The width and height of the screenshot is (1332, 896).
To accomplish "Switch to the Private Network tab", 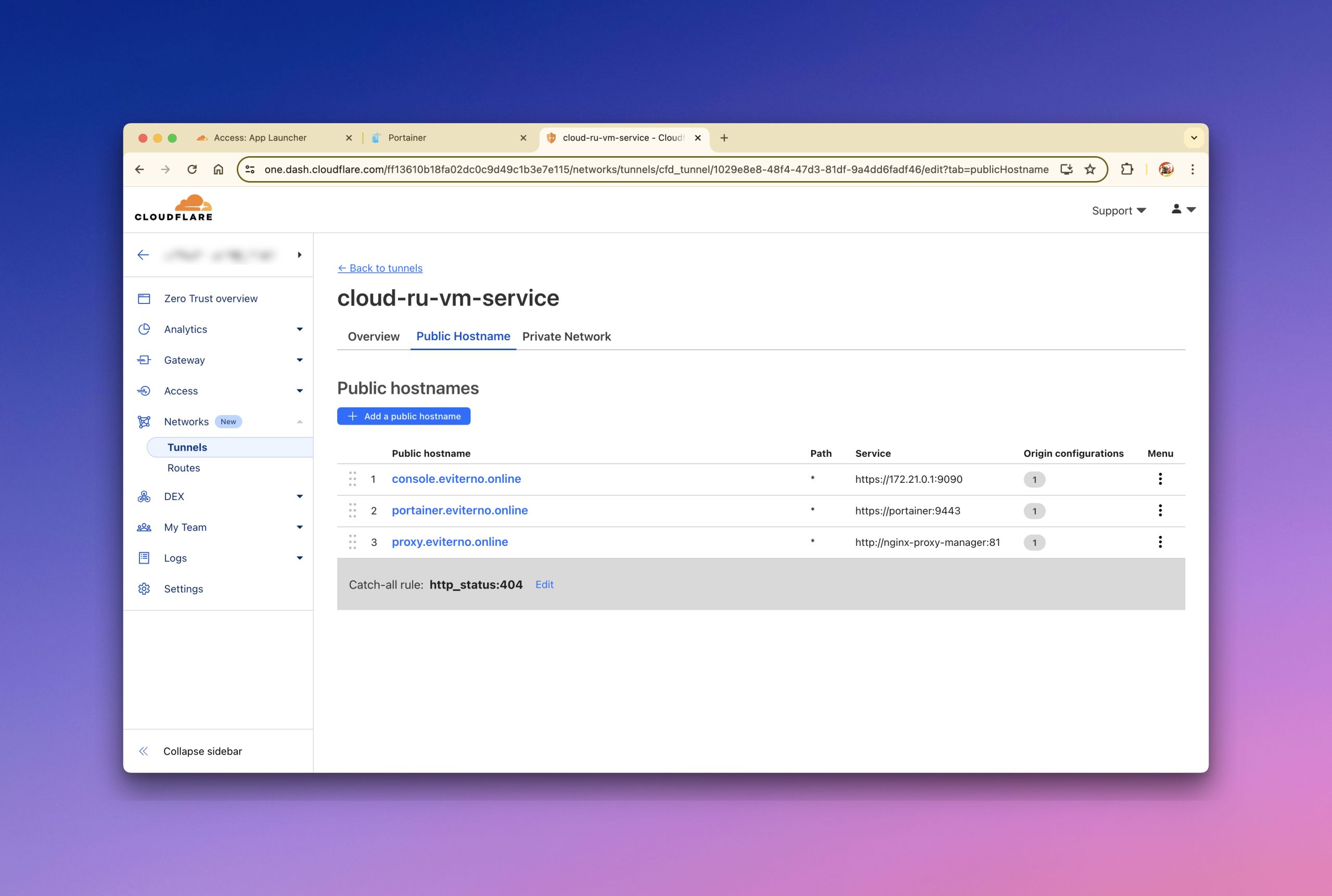I will coord(566,337).
